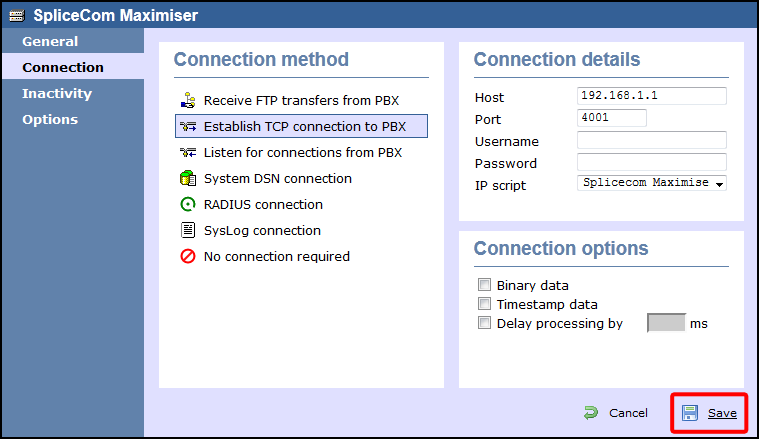
Task: Go to the Options tab
Action: coord(50,120)
